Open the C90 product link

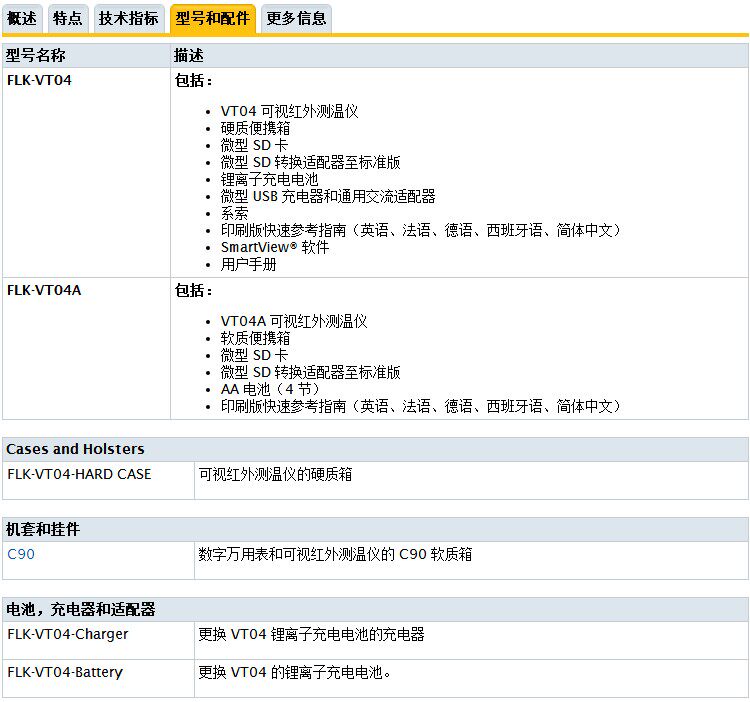[21, 554]
